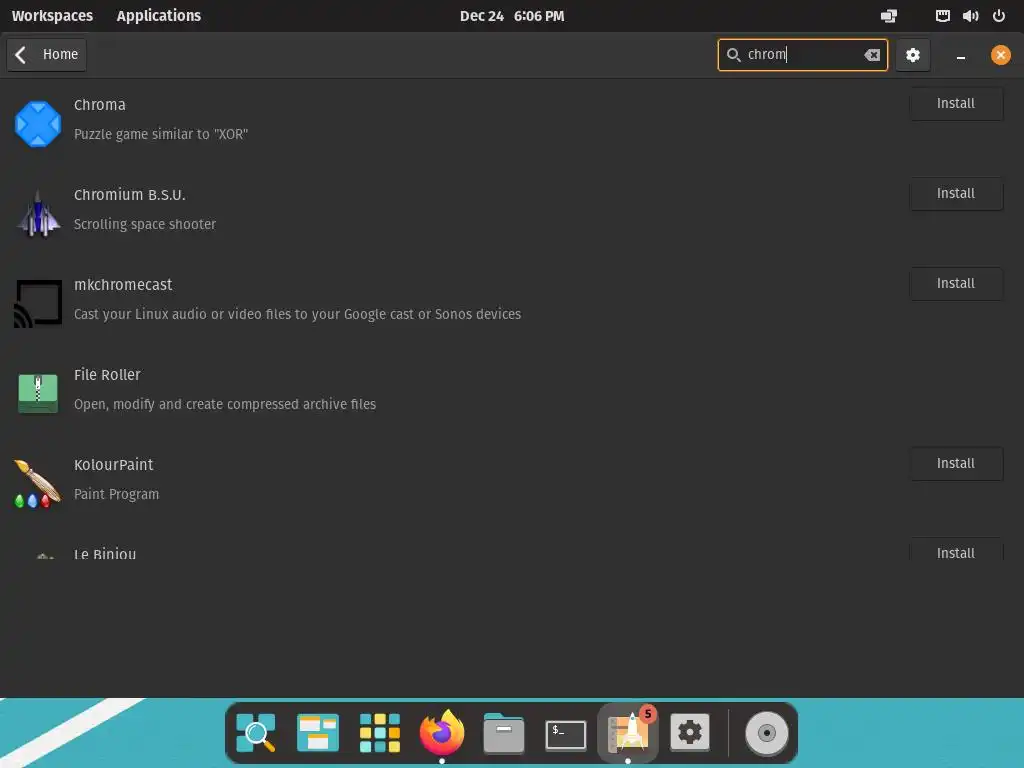Open the File Roller archive icon
The height and width of the screenshot is (768, 1024).
(x=38, y=393)
